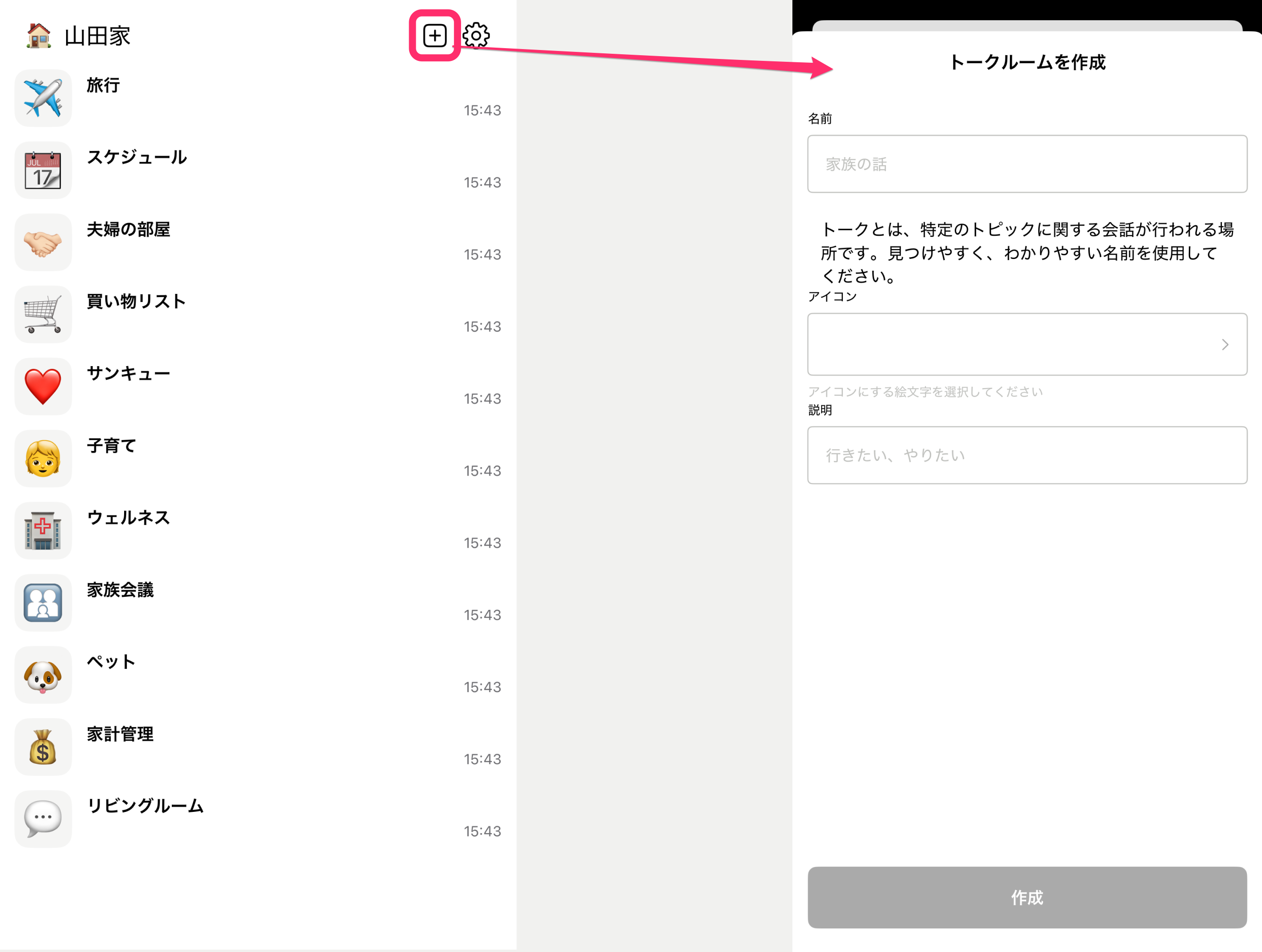Open the emoji picker chevron in アイコン field
Screen dimensions: 1262x952
tap(1224, 344)
